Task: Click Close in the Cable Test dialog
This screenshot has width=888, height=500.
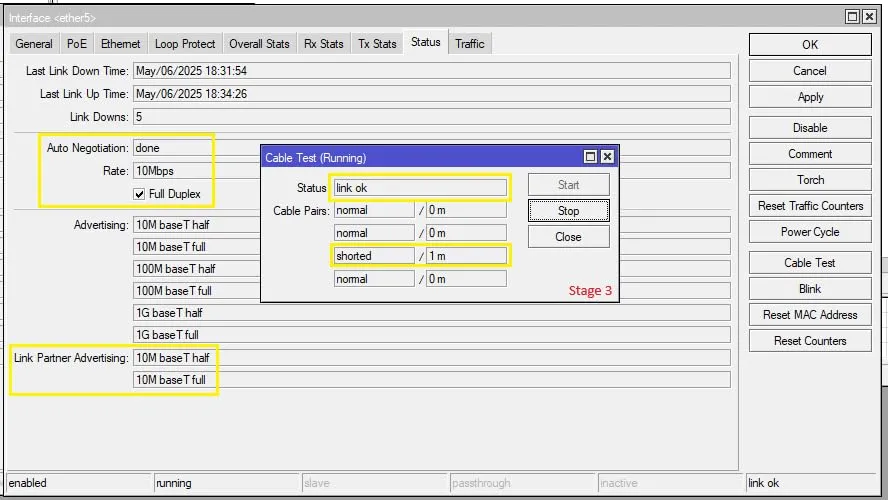Action: (569, 237)
